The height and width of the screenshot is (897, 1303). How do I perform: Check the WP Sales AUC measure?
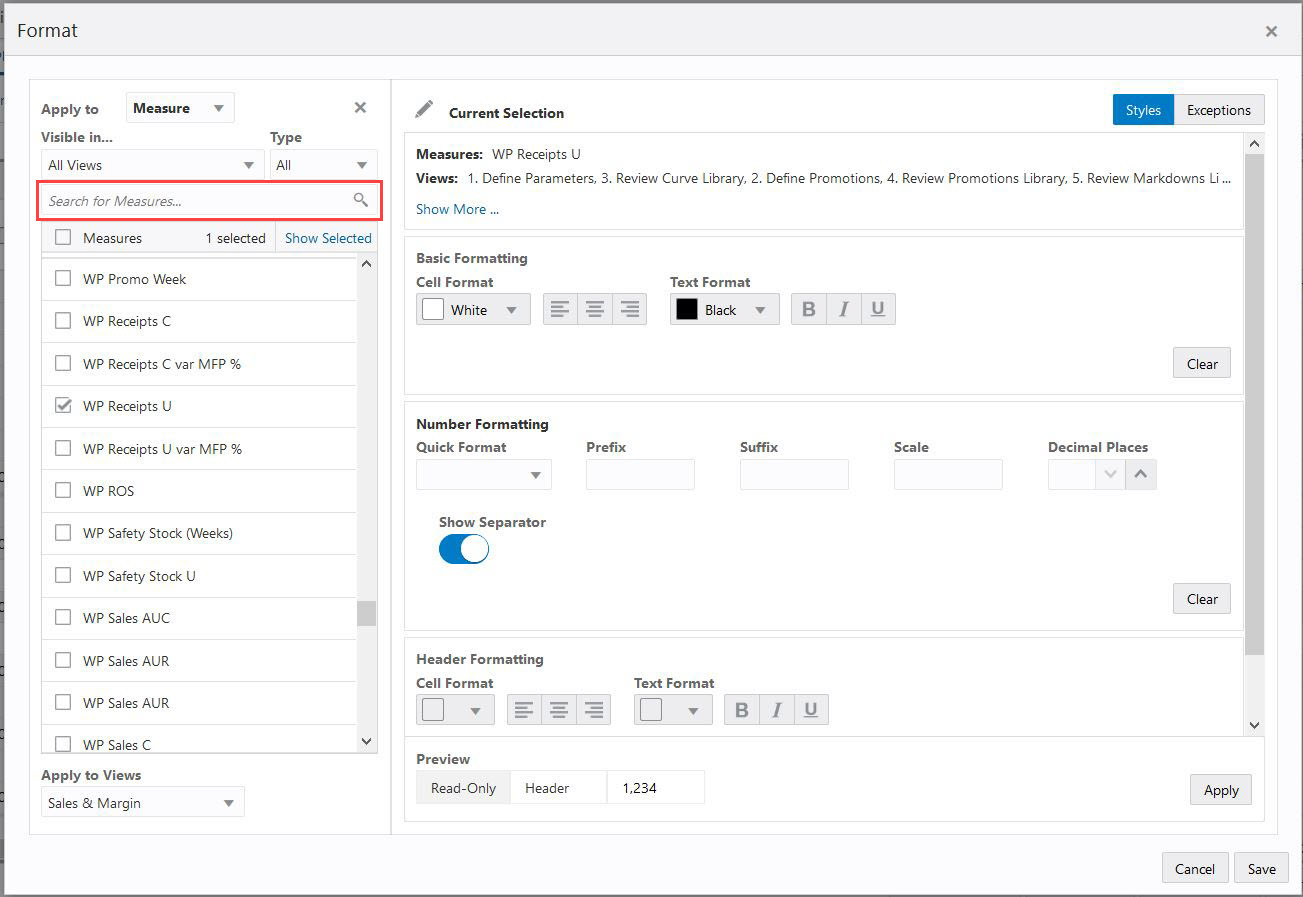tap(63, 618)
